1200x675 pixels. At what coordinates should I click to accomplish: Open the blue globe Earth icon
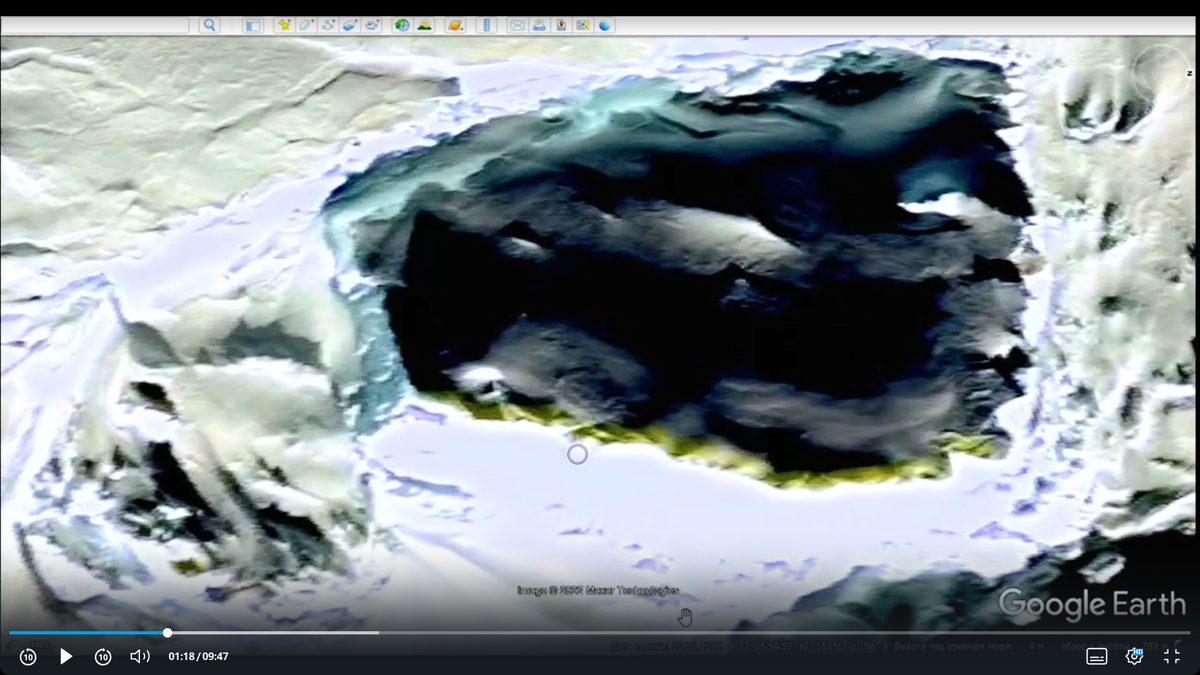tap(605, 25)
